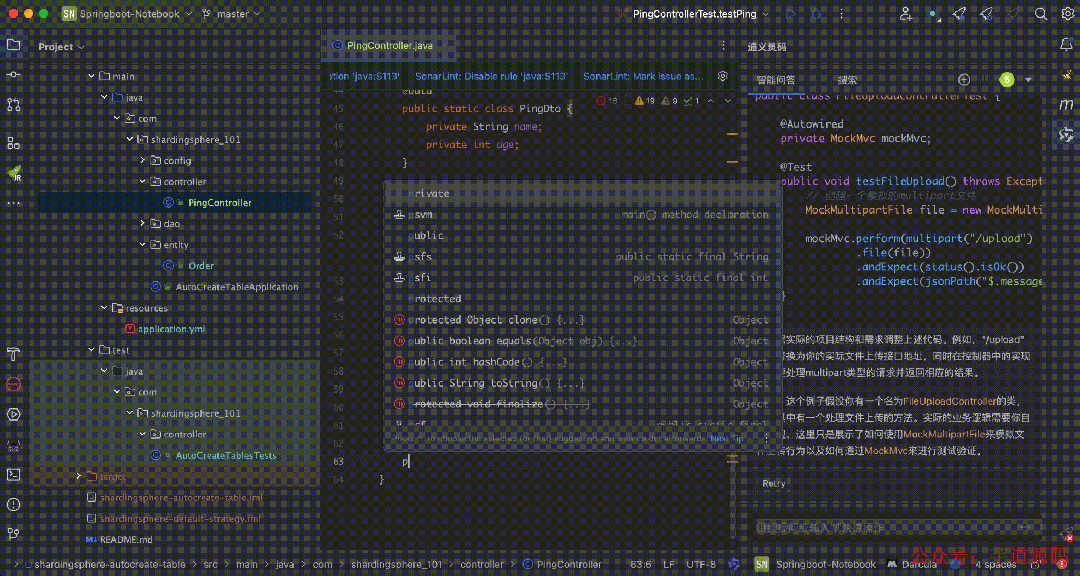Viewport: 1080px width, 576px height.
Task: Open notifications with the bell icon
Action: pos(1064,46)
